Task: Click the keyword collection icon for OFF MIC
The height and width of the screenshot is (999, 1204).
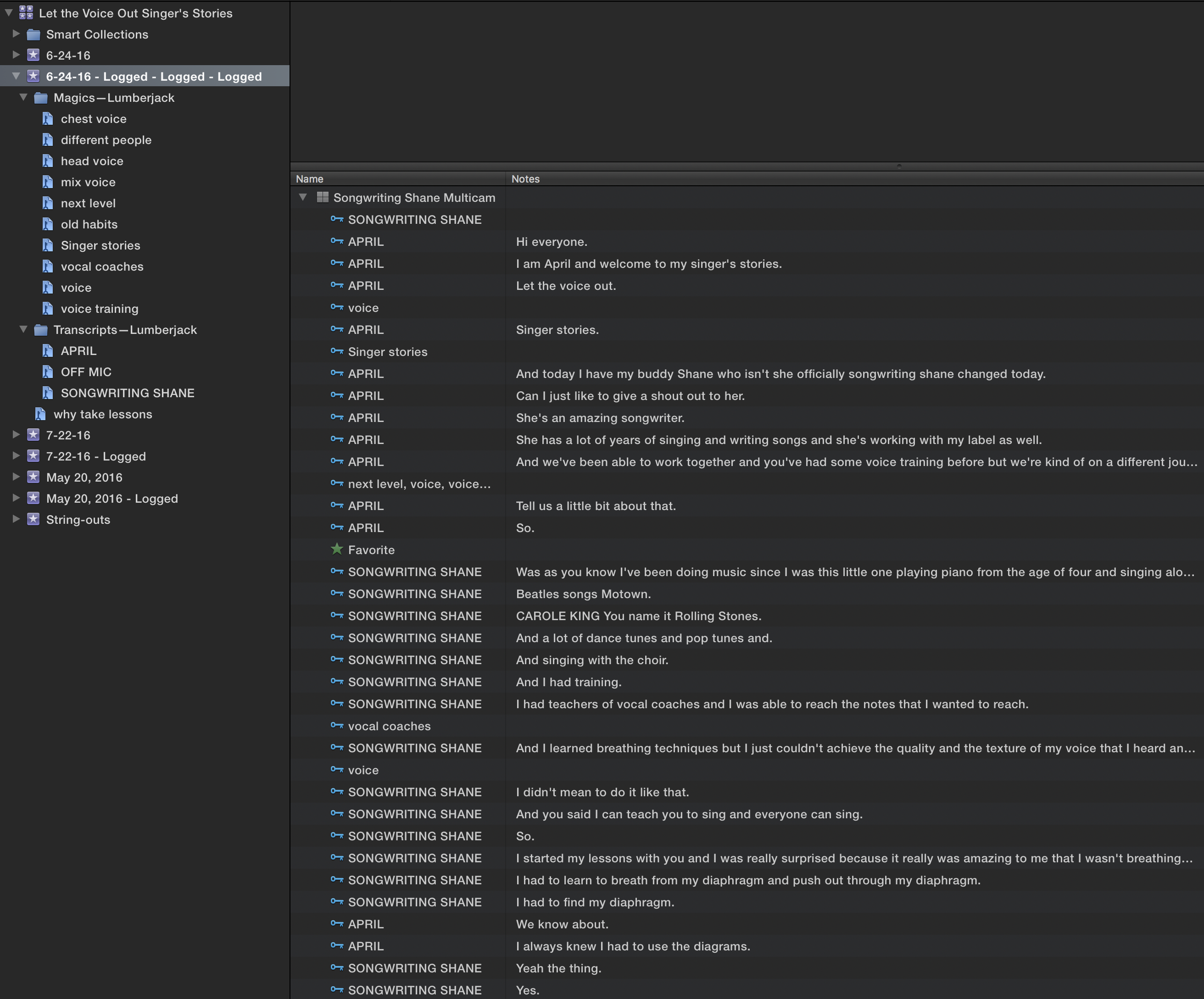Action: click(48, 372)
